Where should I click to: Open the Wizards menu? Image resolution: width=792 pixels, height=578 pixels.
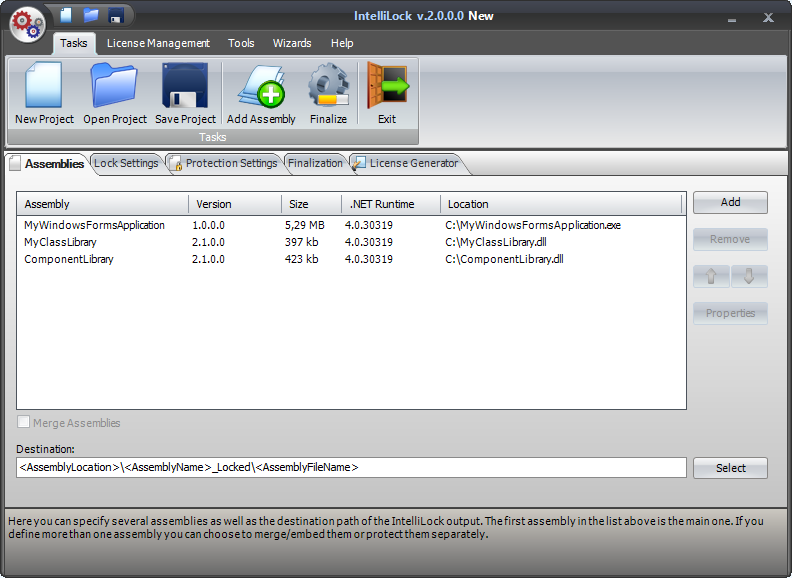click(292, 43)
